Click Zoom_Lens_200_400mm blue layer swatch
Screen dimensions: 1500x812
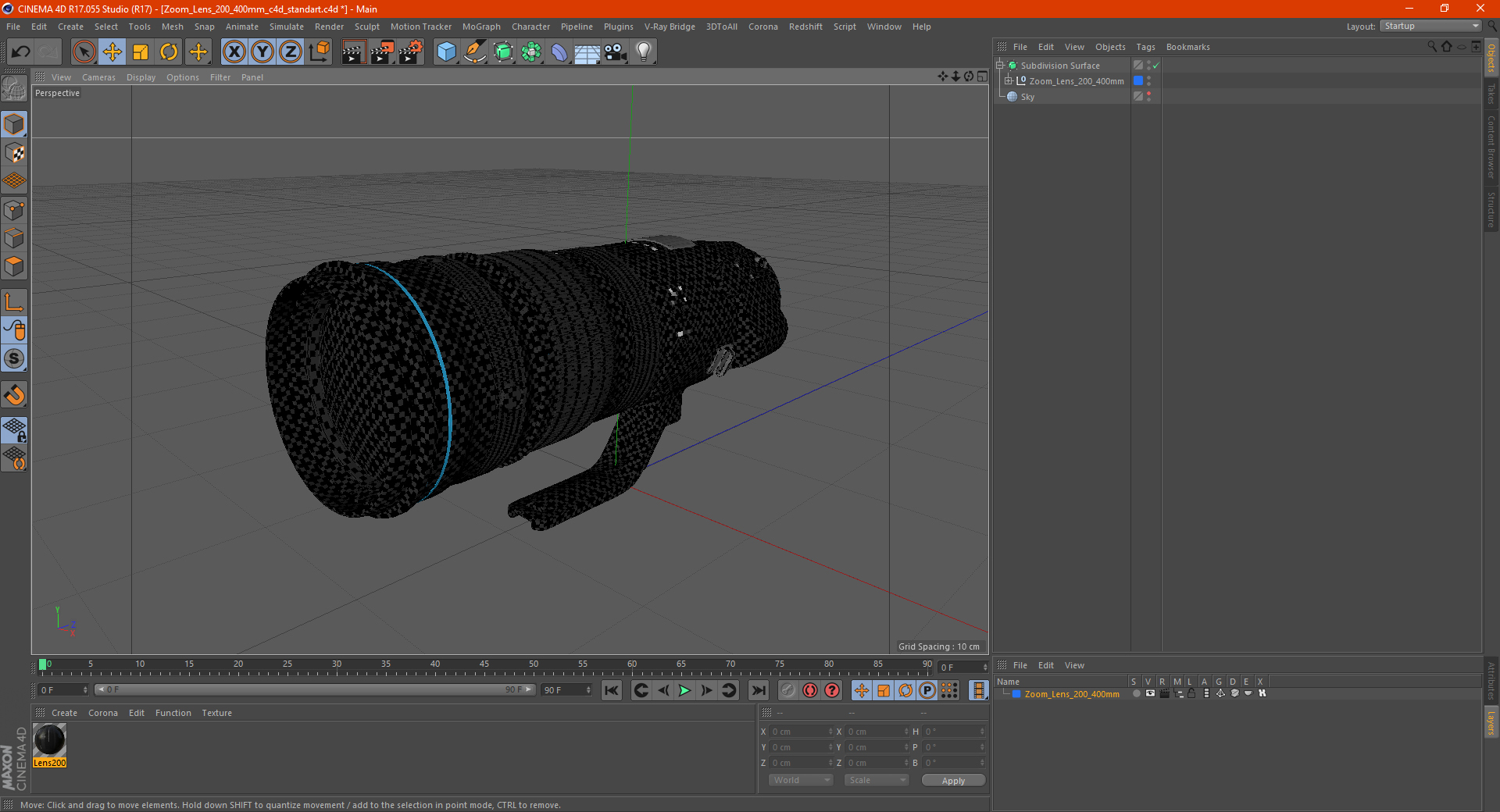[x=1138, y=81]
